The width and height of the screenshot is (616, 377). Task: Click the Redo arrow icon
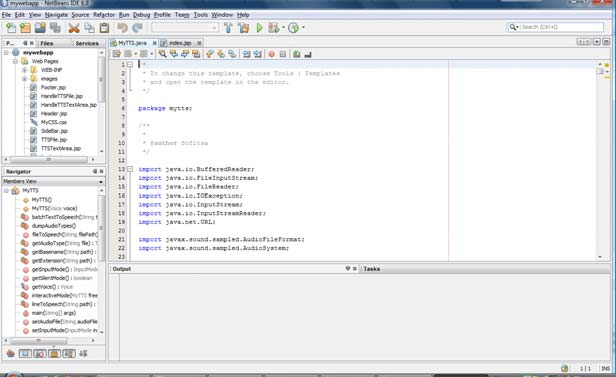click(137, 27)
